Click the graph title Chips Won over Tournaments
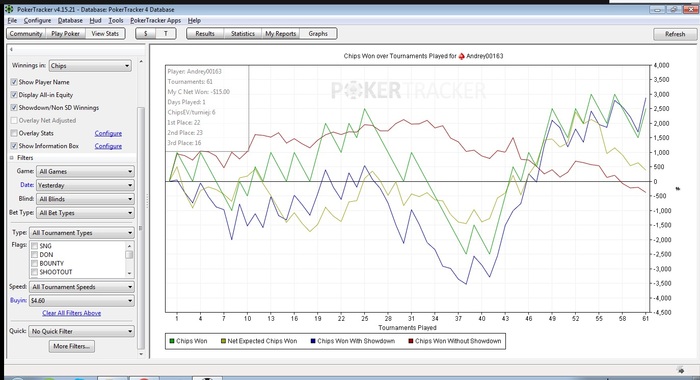The width and height of the screenshot is (700, 380). 423,56
